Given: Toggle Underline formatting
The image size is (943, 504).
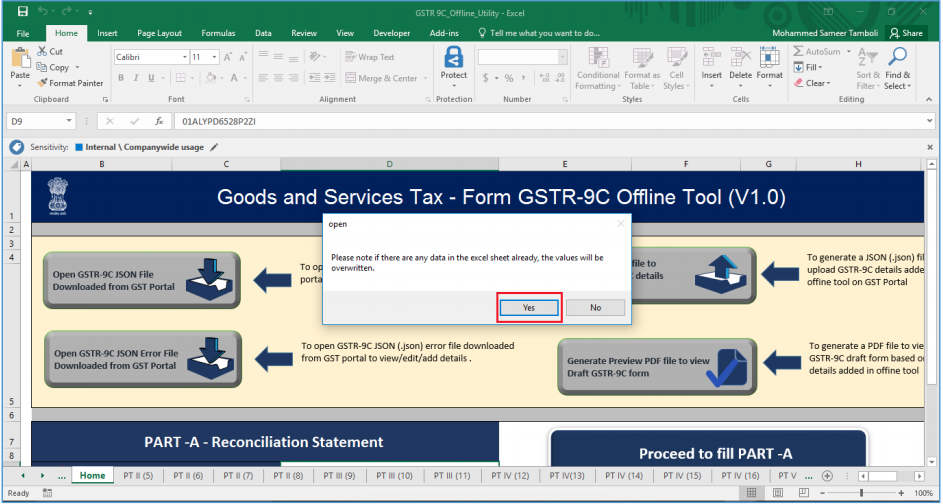Looking at the screenshot, I should pyautogui.click(x=151, y=78).
